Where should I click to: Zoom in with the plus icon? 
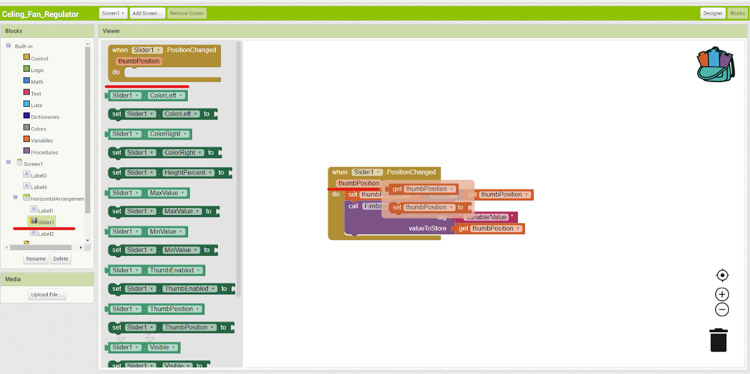coord(722,294)
